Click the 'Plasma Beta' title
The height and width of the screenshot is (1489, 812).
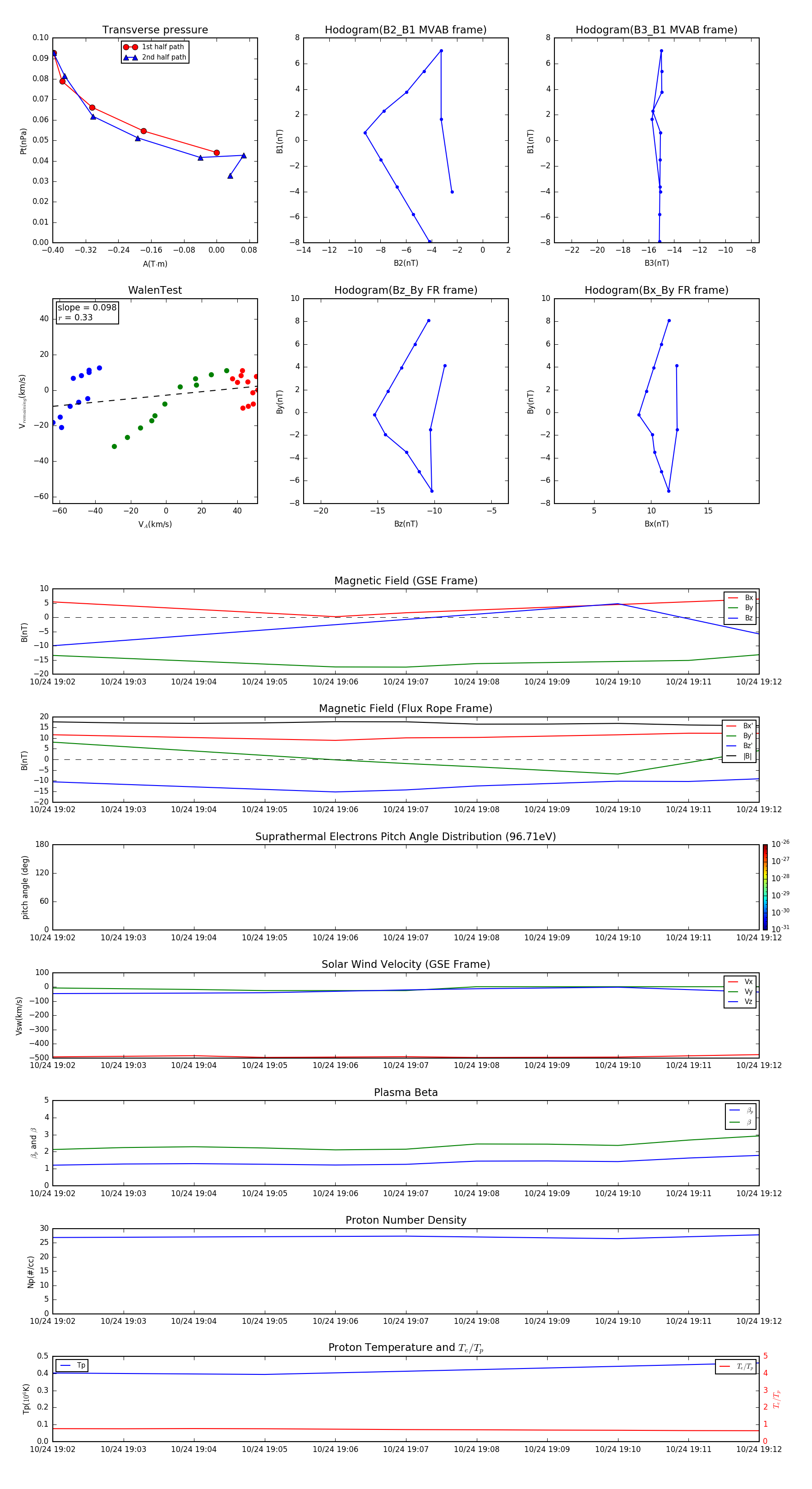[406, 1092]
